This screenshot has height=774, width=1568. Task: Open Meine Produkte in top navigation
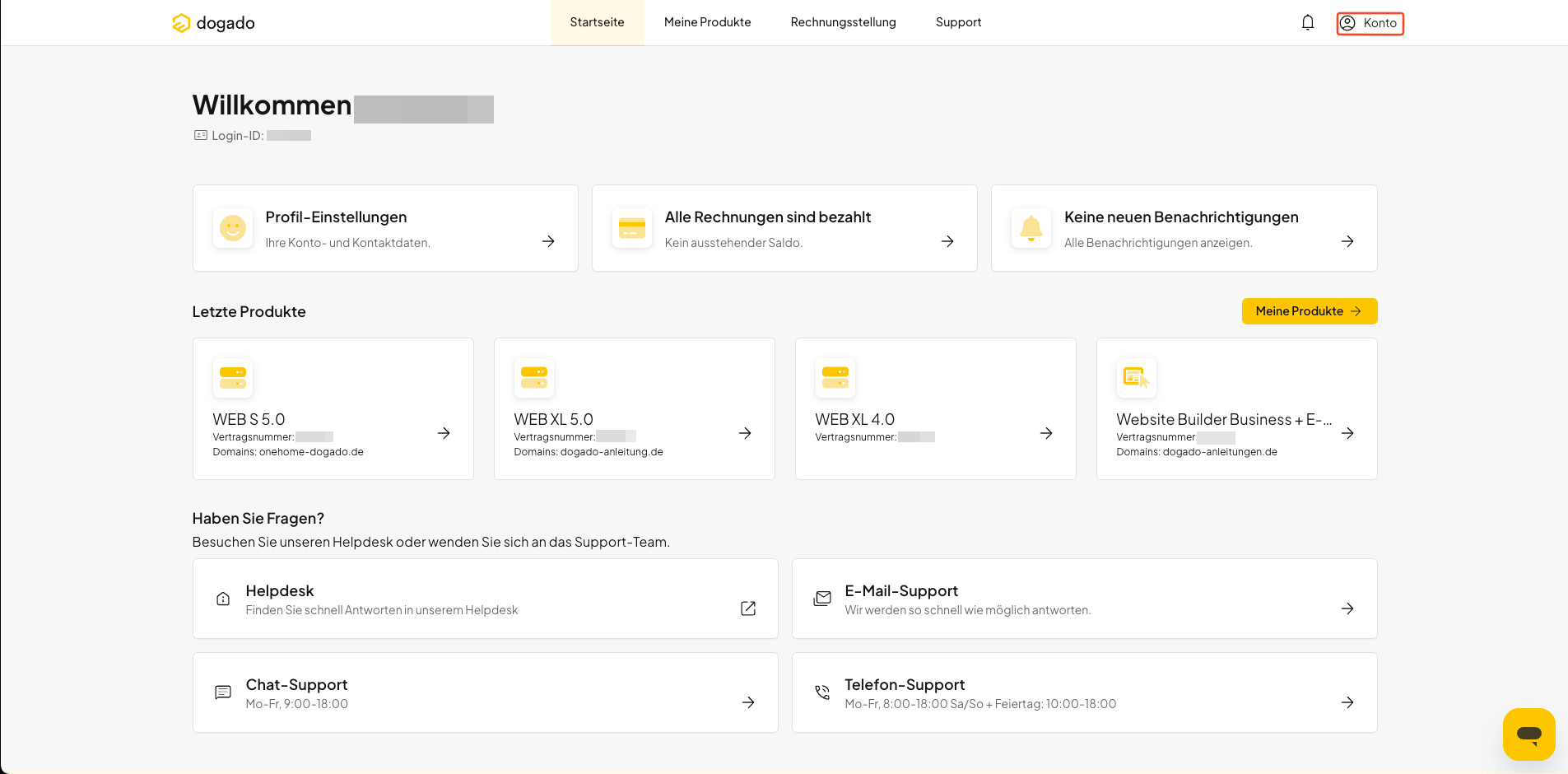click(x=708, y=22)
